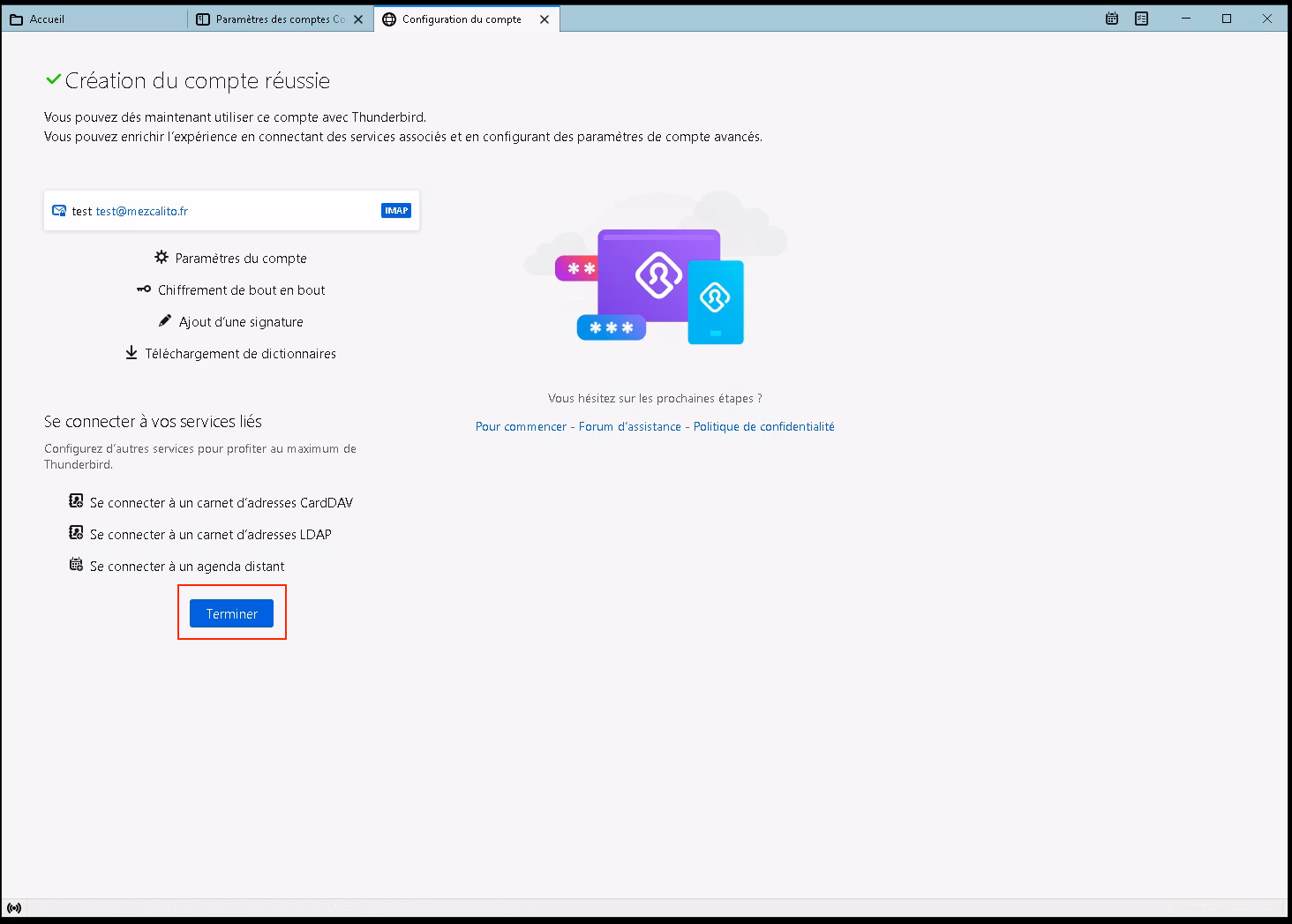Click the gear icon beside Paramètres du compte

point(161,258)
